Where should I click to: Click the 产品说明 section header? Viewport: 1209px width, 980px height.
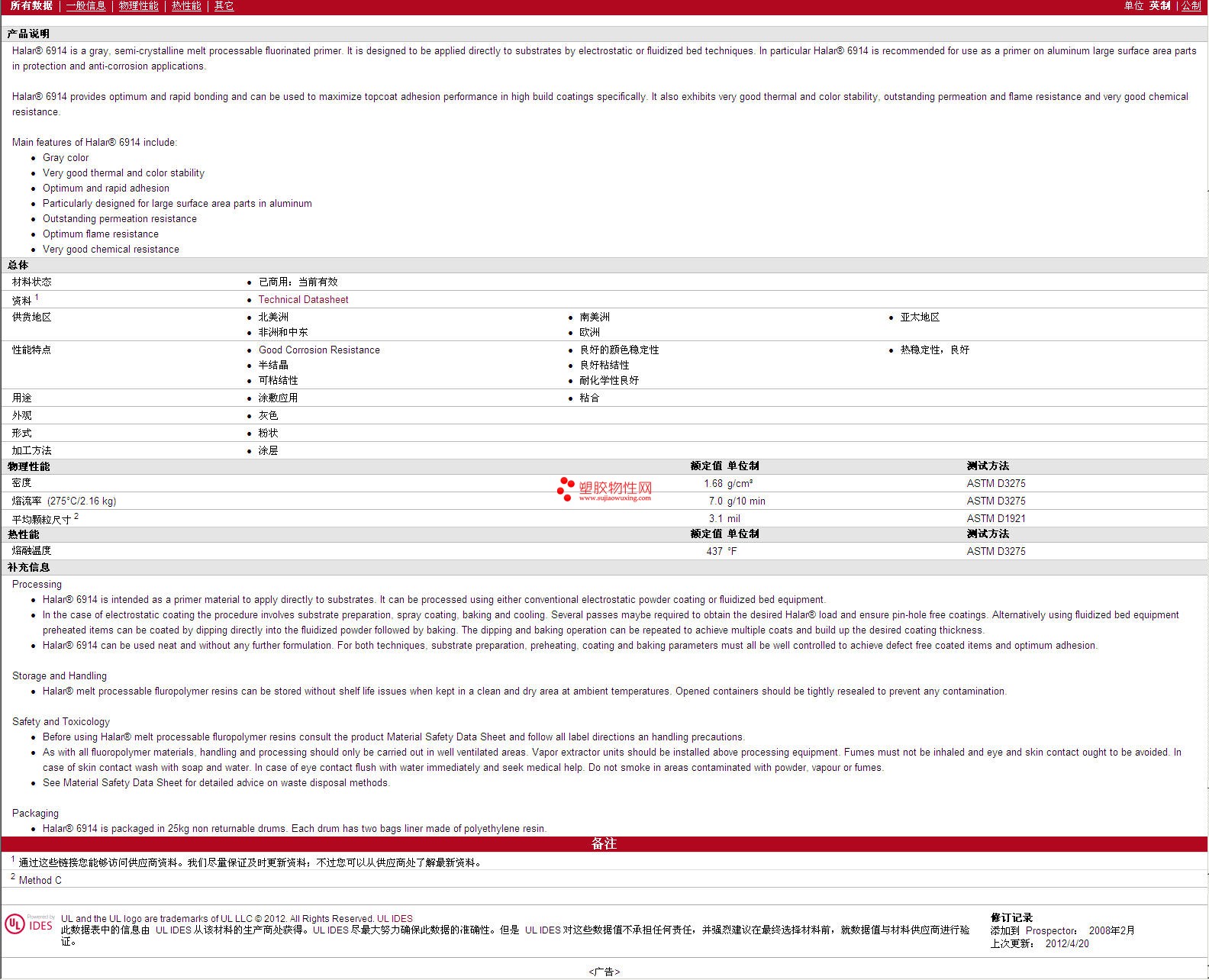[28, 34]
